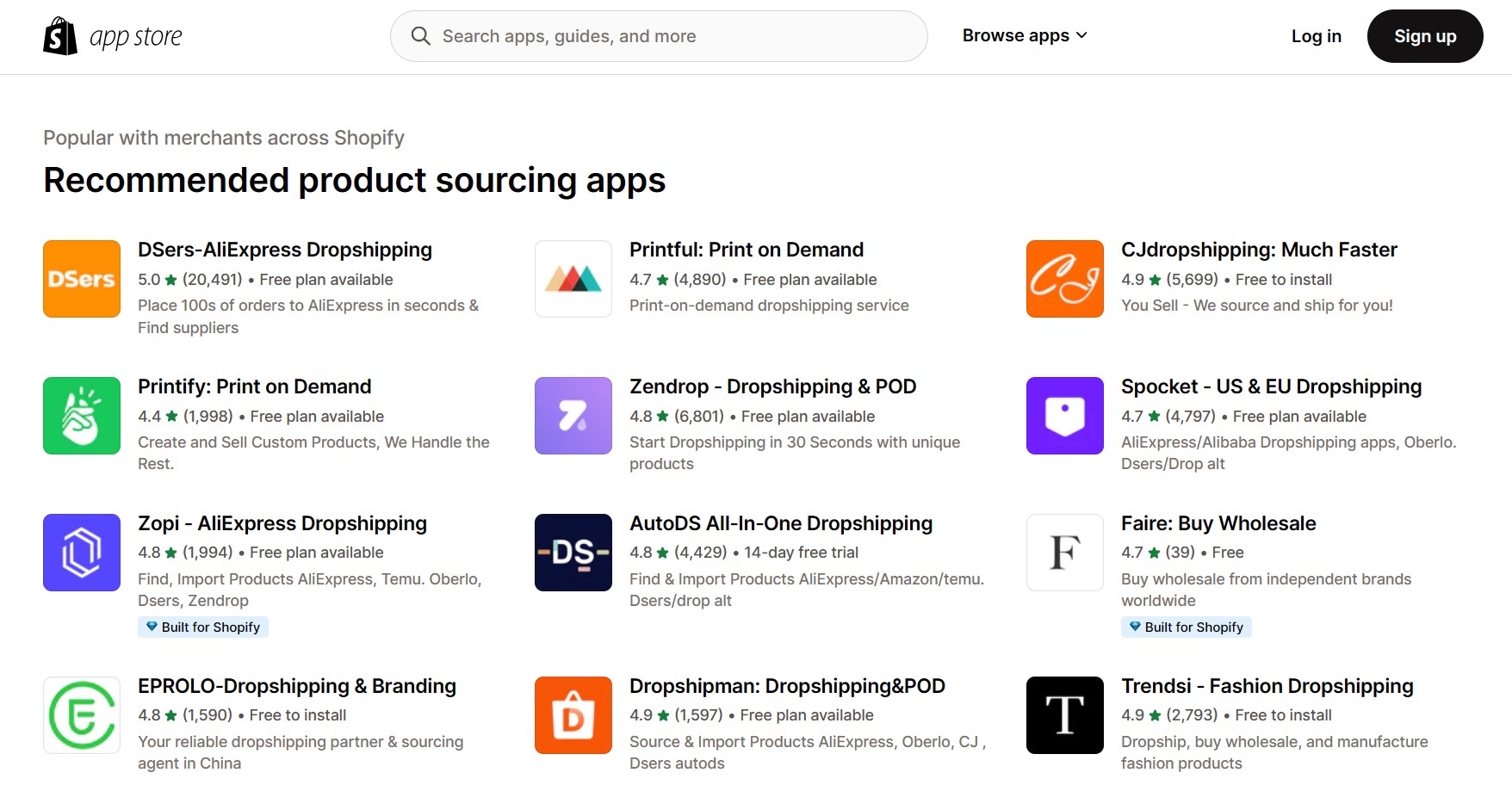Click the Sign up button
The height and width of the screenshot is (785, 1512).
1424,36
